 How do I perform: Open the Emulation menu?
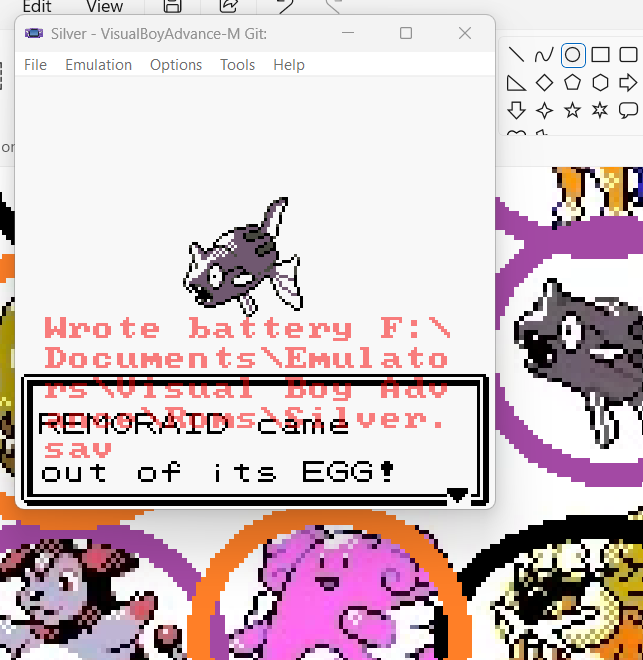[98, 65]
